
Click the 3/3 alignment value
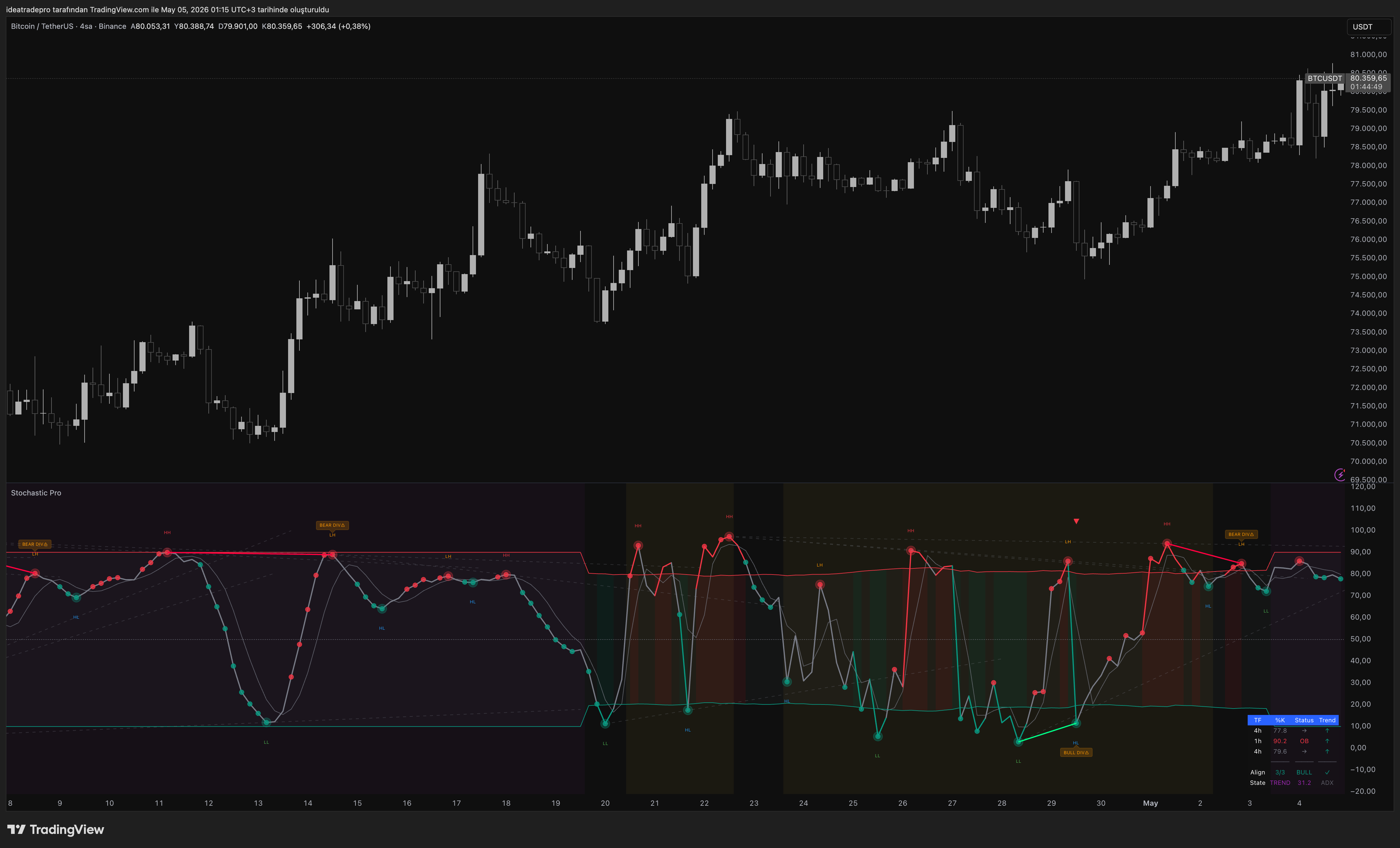[x=1280, y=772]
